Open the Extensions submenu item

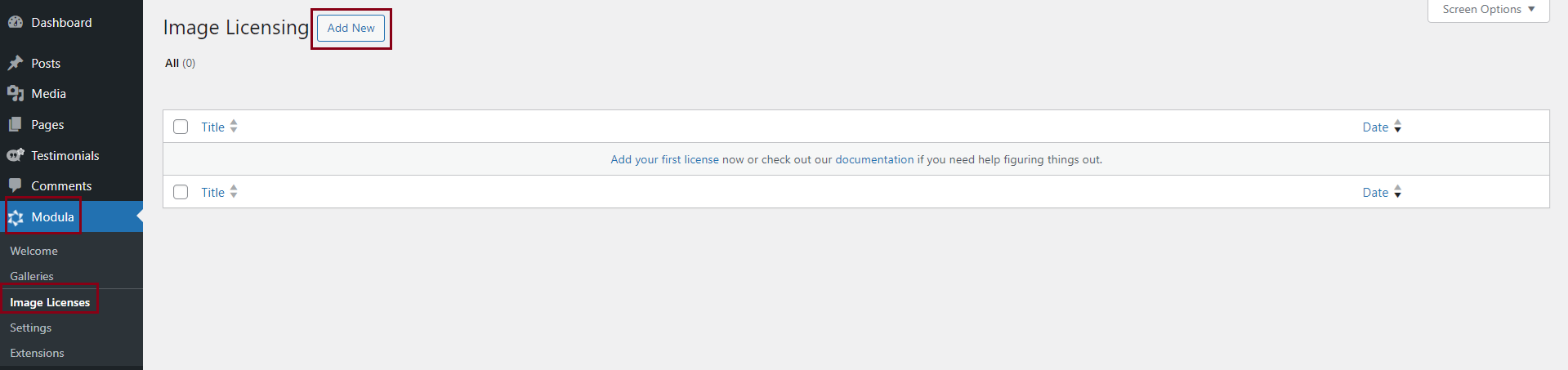(37, 353)
